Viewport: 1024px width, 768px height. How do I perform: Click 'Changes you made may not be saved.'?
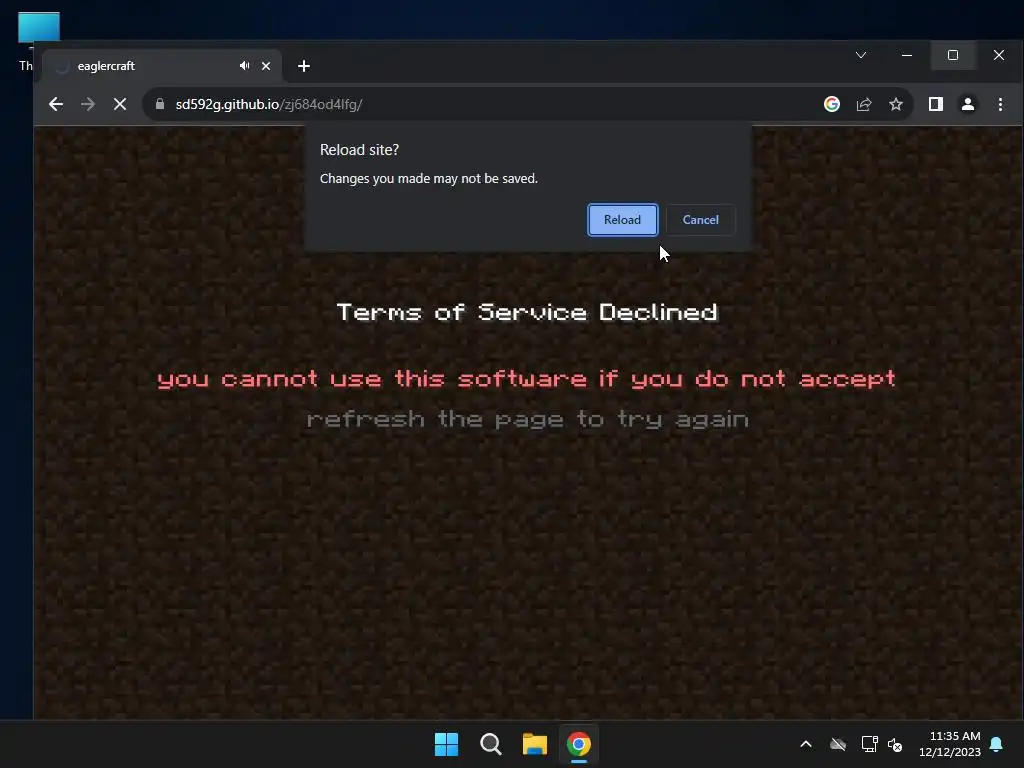pos(428,178)
